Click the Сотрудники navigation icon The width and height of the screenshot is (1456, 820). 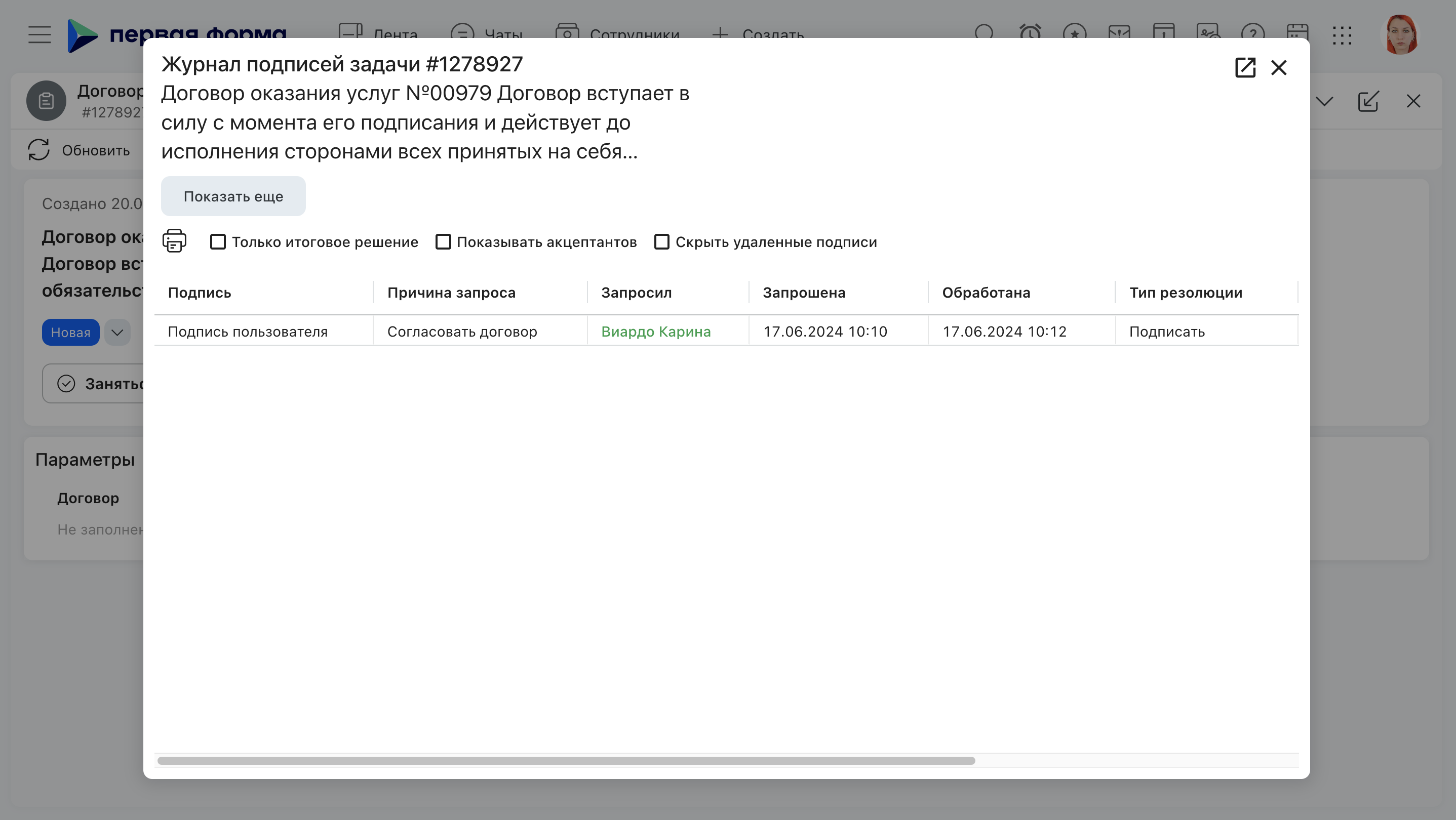click(x=566, y=33)
